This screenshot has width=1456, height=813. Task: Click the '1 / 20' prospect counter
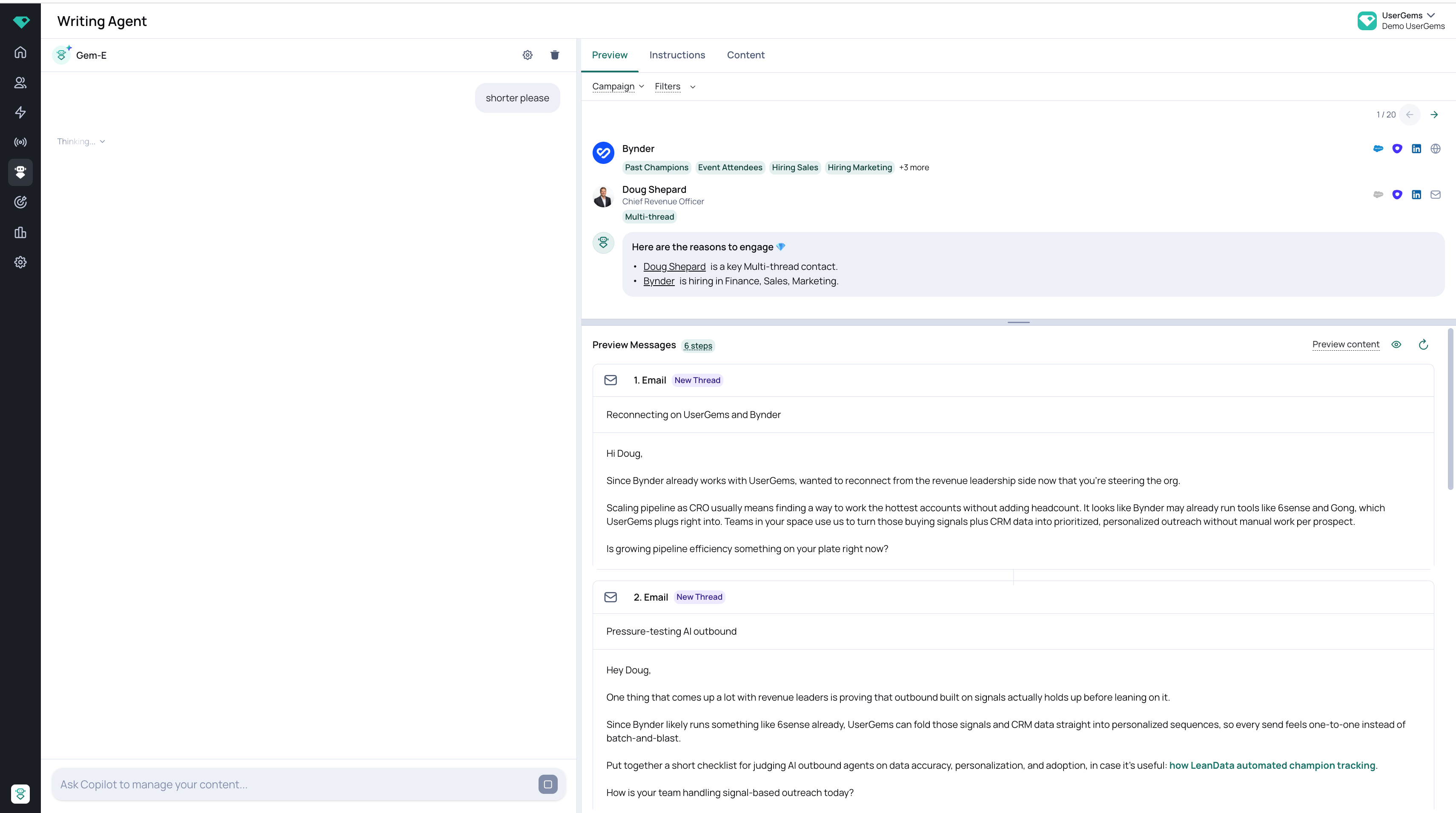[x=1386, y=115]
